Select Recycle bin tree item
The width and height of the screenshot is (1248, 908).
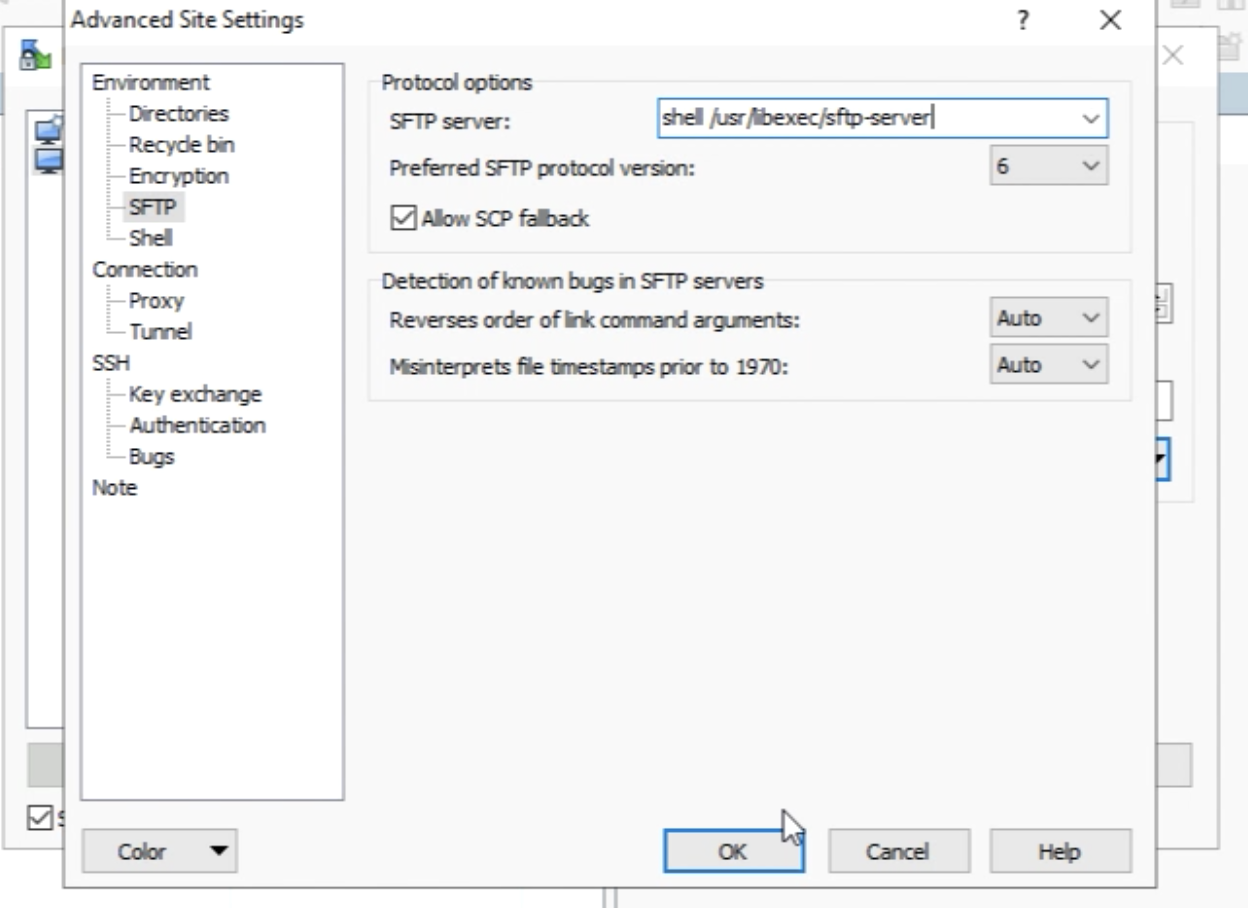coord(181,144)
